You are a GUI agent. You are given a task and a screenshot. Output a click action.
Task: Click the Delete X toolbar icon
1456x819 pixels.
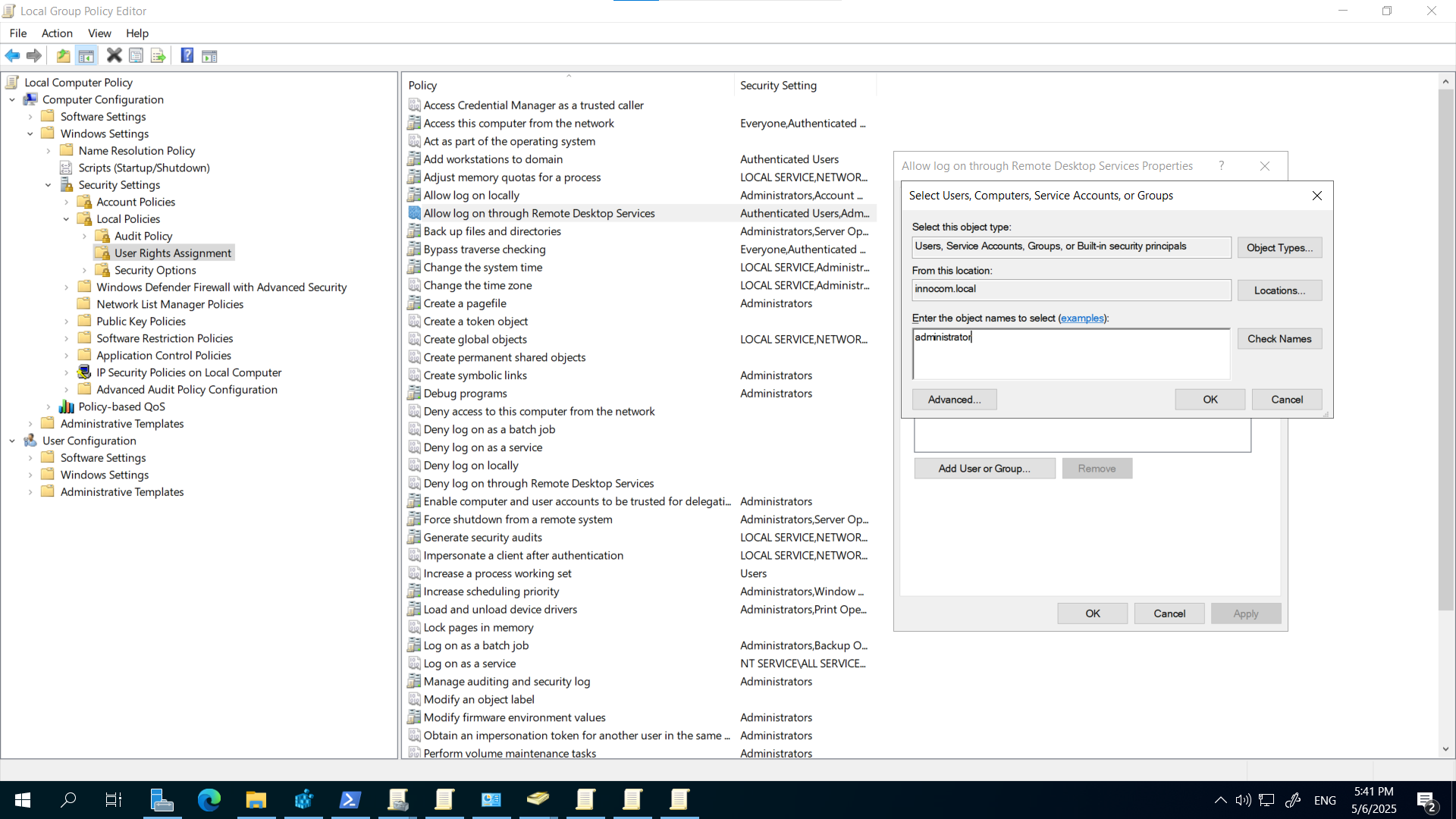click(114, 55)
